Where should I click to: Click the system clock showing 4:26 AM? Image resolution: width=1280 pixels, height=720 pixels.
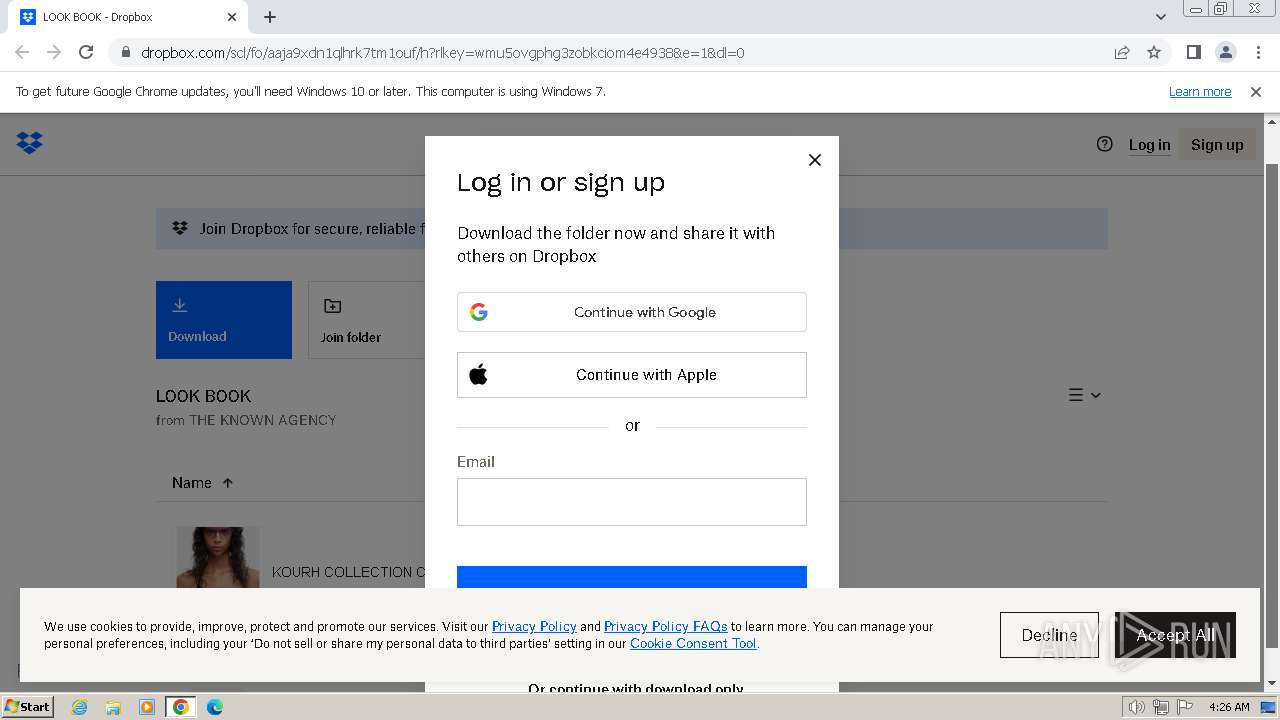[1229, 707]
